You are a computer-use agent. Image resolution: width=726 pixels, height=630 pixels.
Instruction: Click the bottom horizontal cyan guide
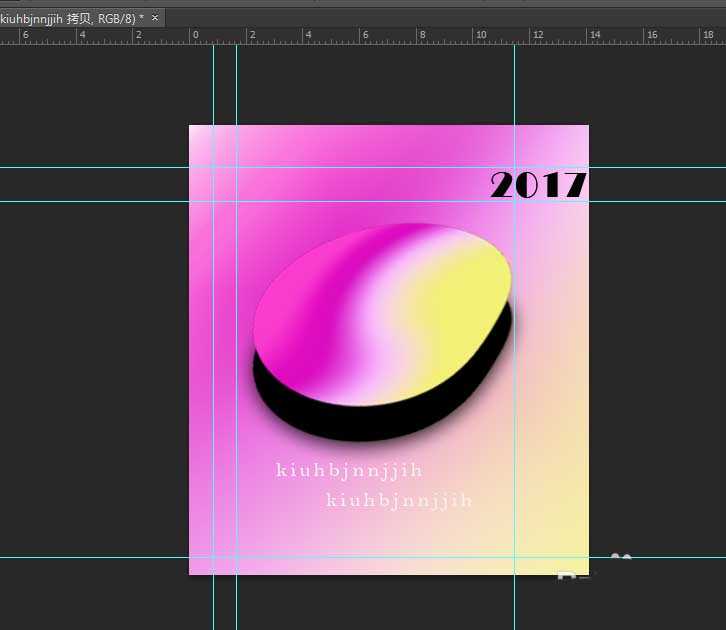100,557
